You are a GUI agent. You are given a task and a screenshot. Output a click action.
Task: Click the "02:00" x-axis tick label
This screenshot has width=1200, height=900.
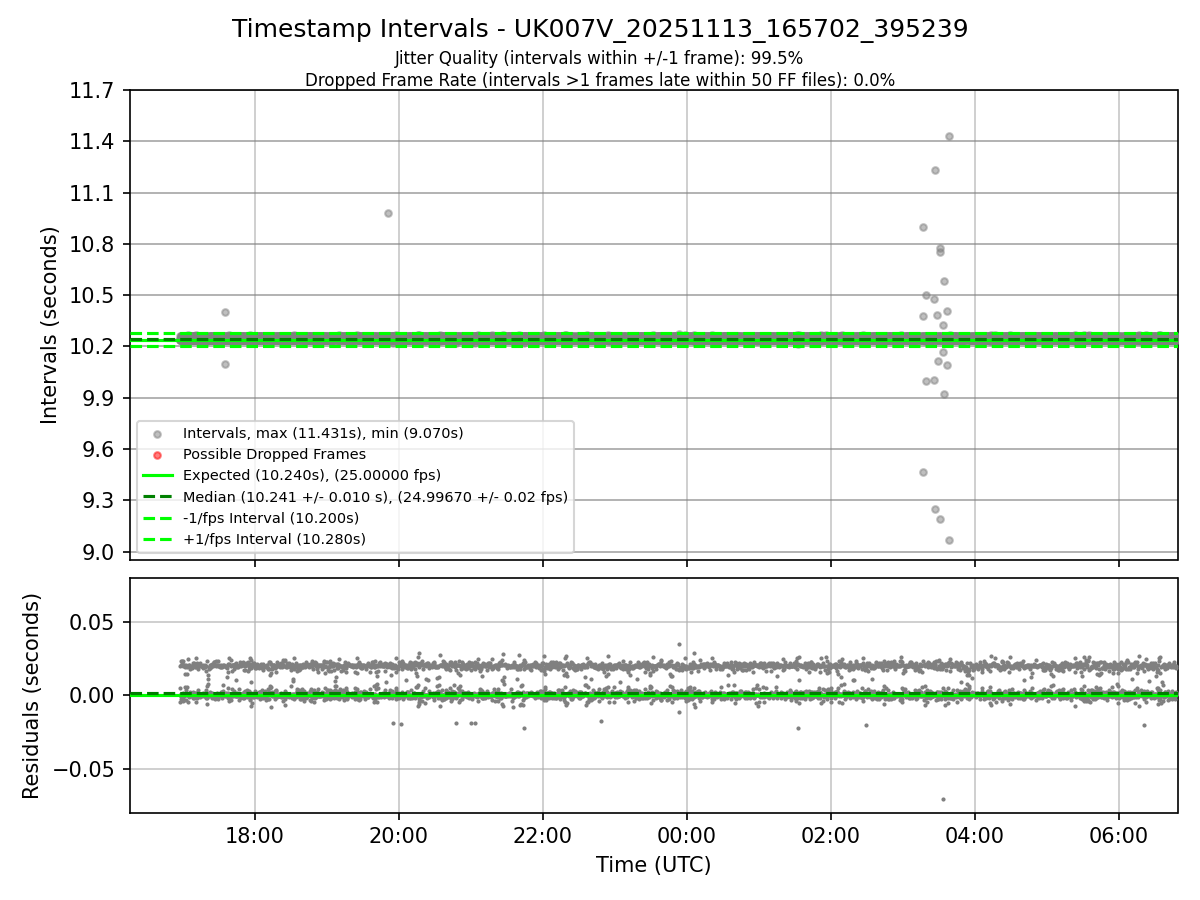pos(831,836)
